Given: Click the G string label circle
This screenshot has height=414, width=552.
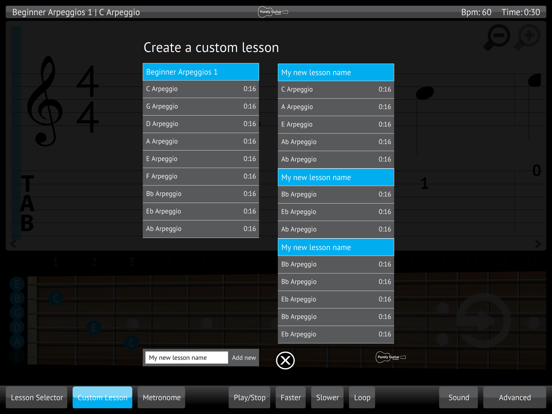Looking at the screenshot, I should (x=17, y=313).
